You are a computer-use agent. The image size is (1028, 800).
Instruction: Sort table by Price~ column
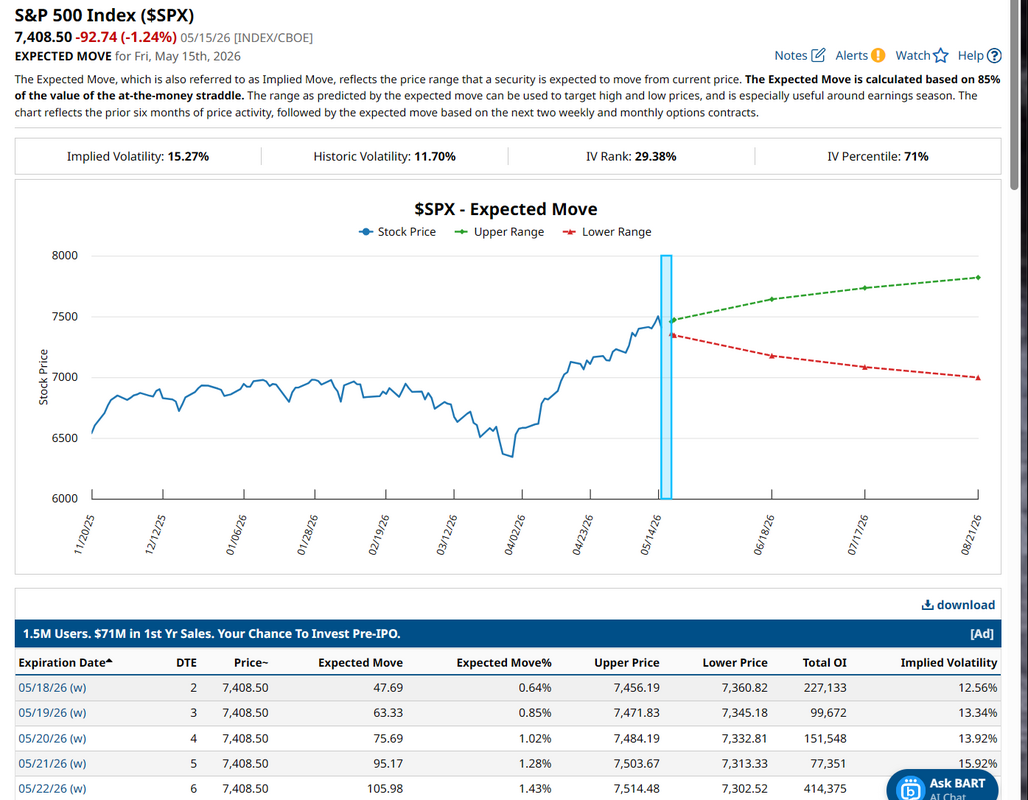coord(250,662)
